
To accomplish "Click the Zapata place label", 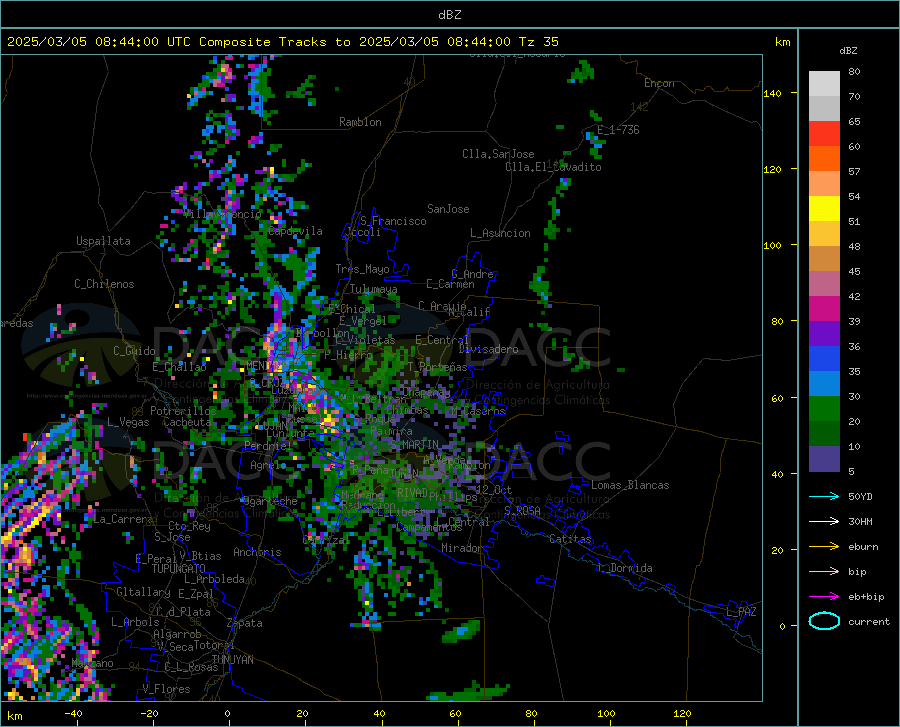I will tap(245, 623).
